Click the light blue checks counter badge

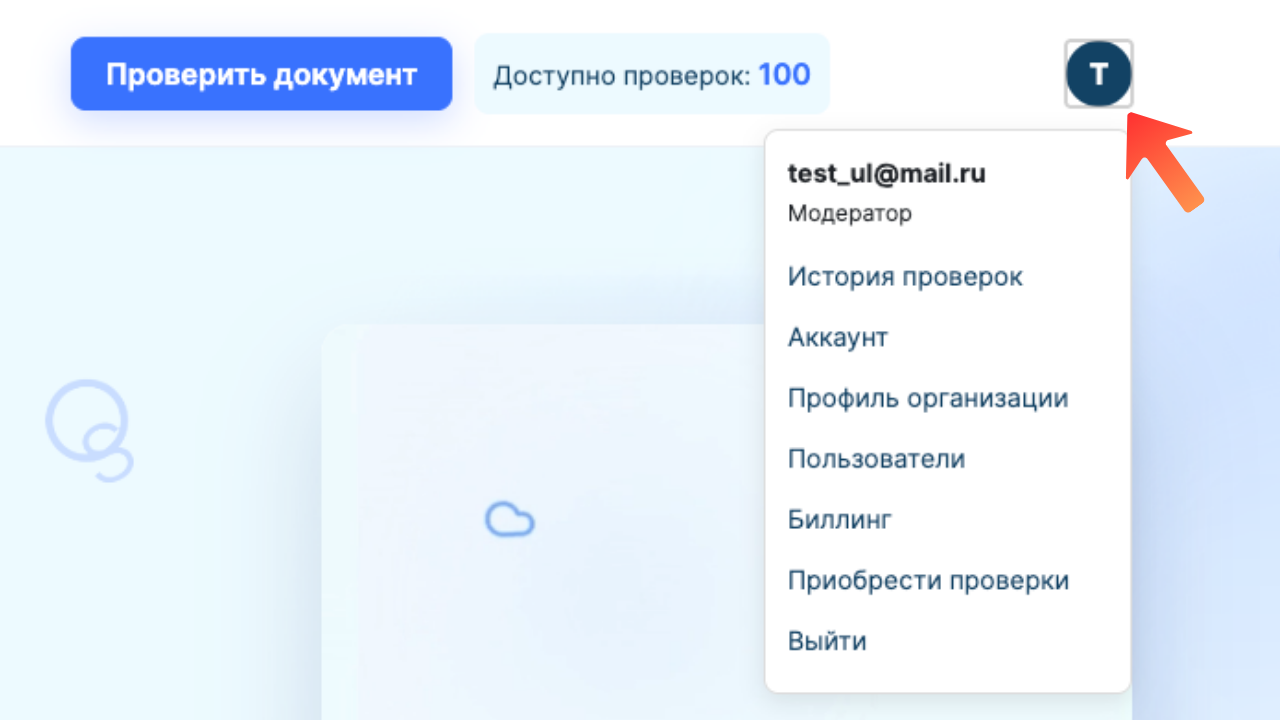pyautogui.click(x=652, y=74)
